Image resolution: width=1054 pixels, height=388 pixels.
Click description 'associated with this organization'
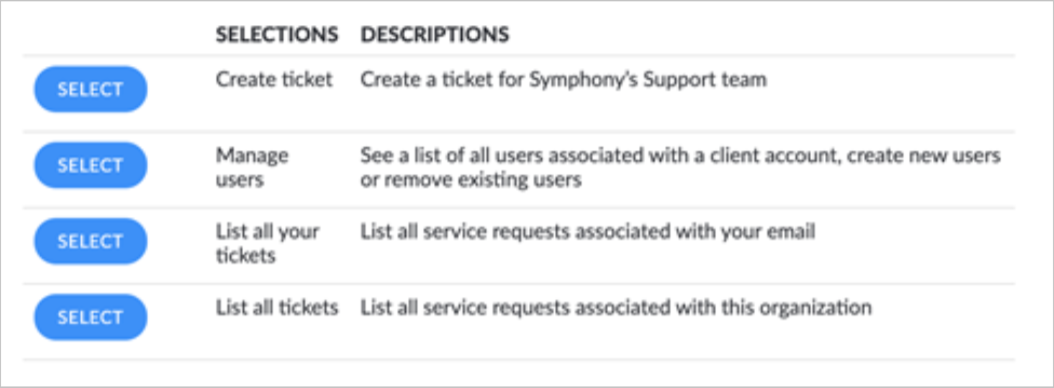[x=616, y=308]
